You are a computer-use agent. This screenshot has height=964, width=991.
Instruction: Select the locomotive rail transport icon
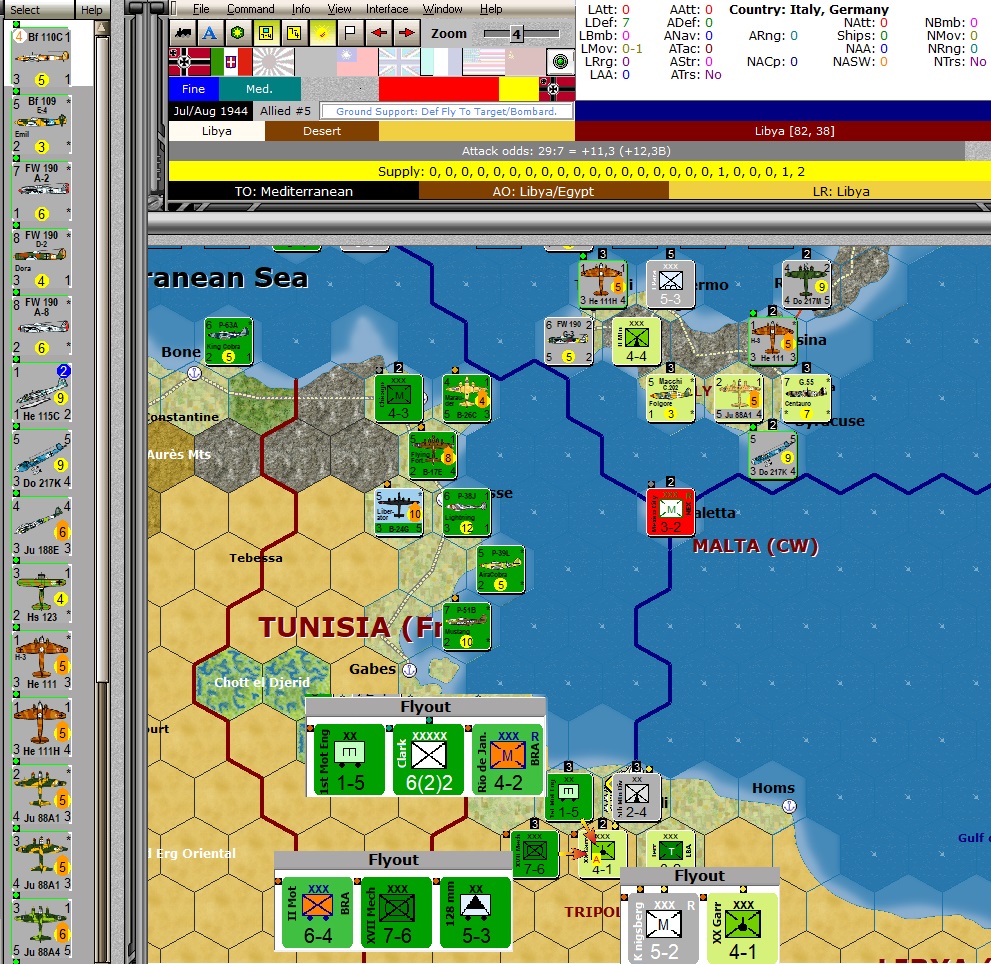(184, 33)
